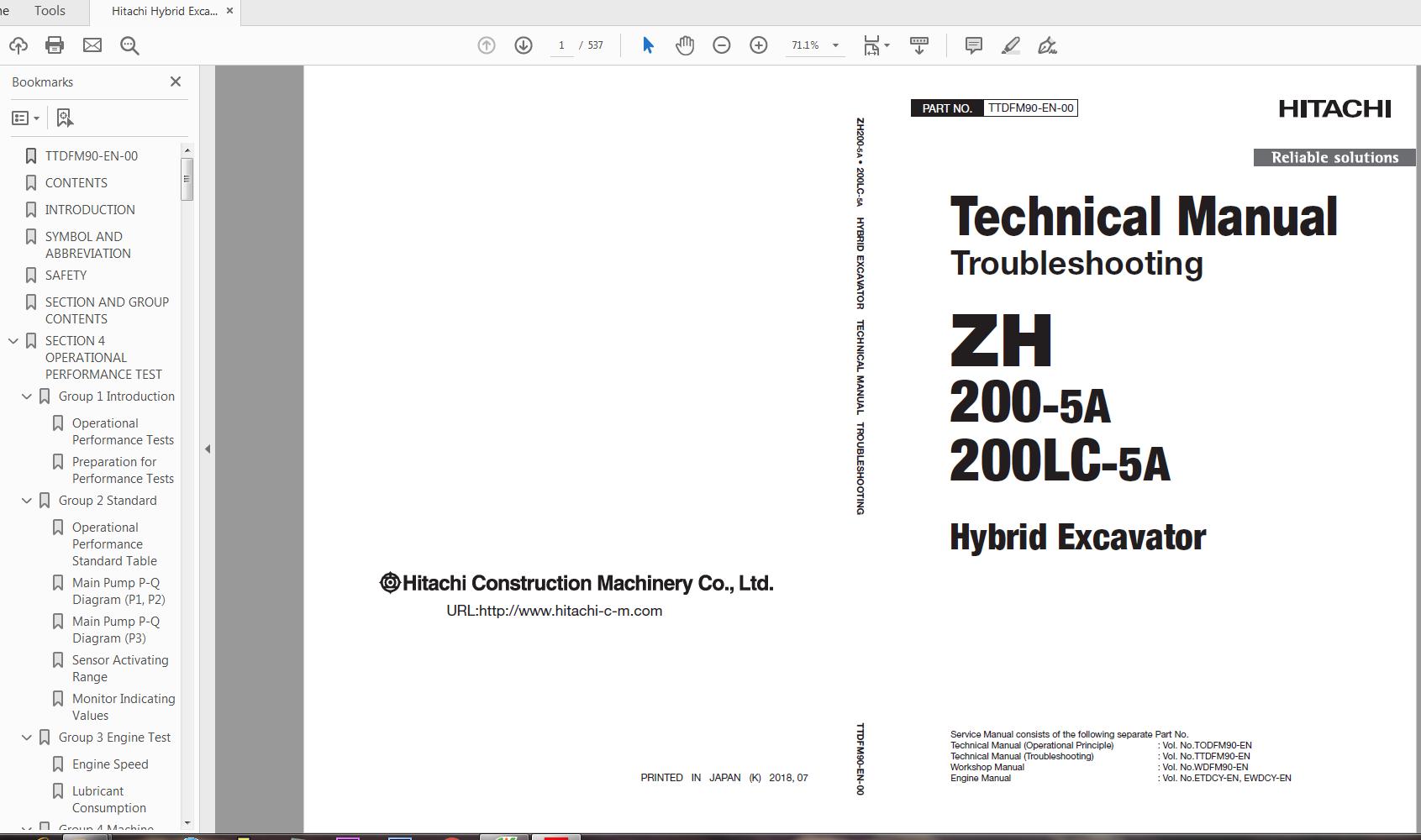Click the upload to cloud icon
The width and height of the screenshot is (1421, 840).
tap(18, 45)
